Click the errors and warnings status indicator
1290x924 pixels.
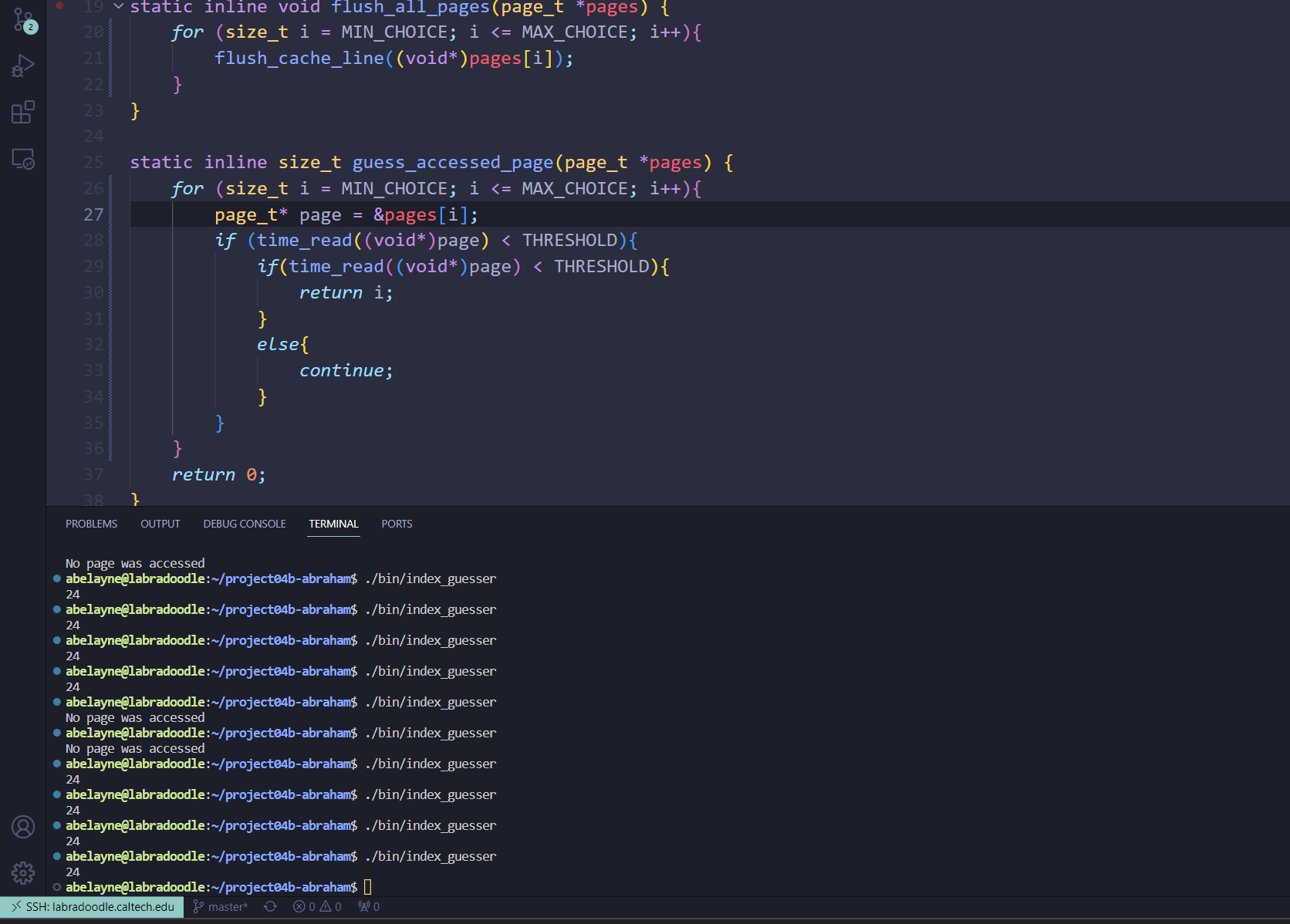click(317, 907)
